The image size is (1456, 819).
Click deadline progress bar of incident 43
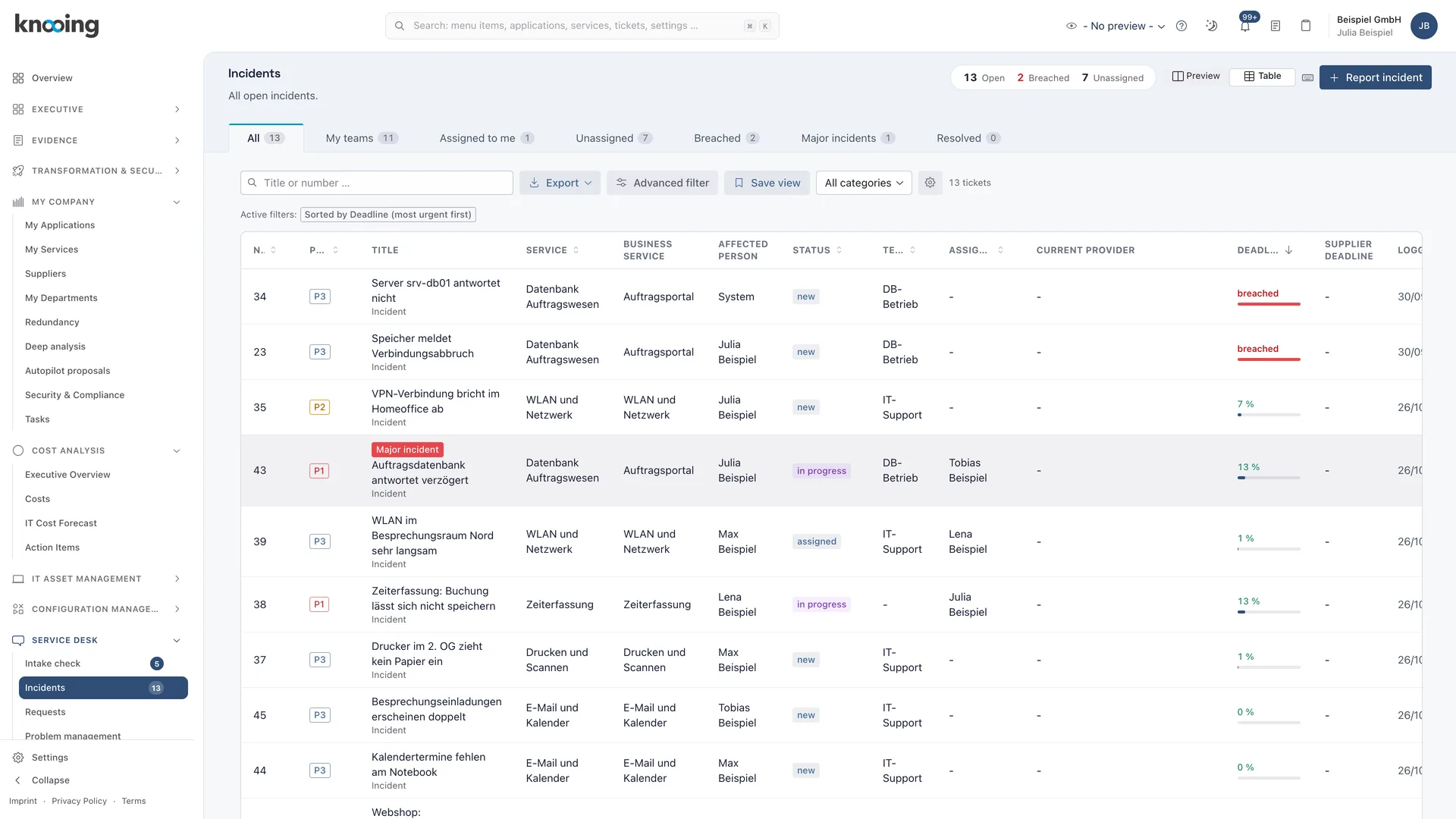pyautogui.click(x=1268, y=478)
